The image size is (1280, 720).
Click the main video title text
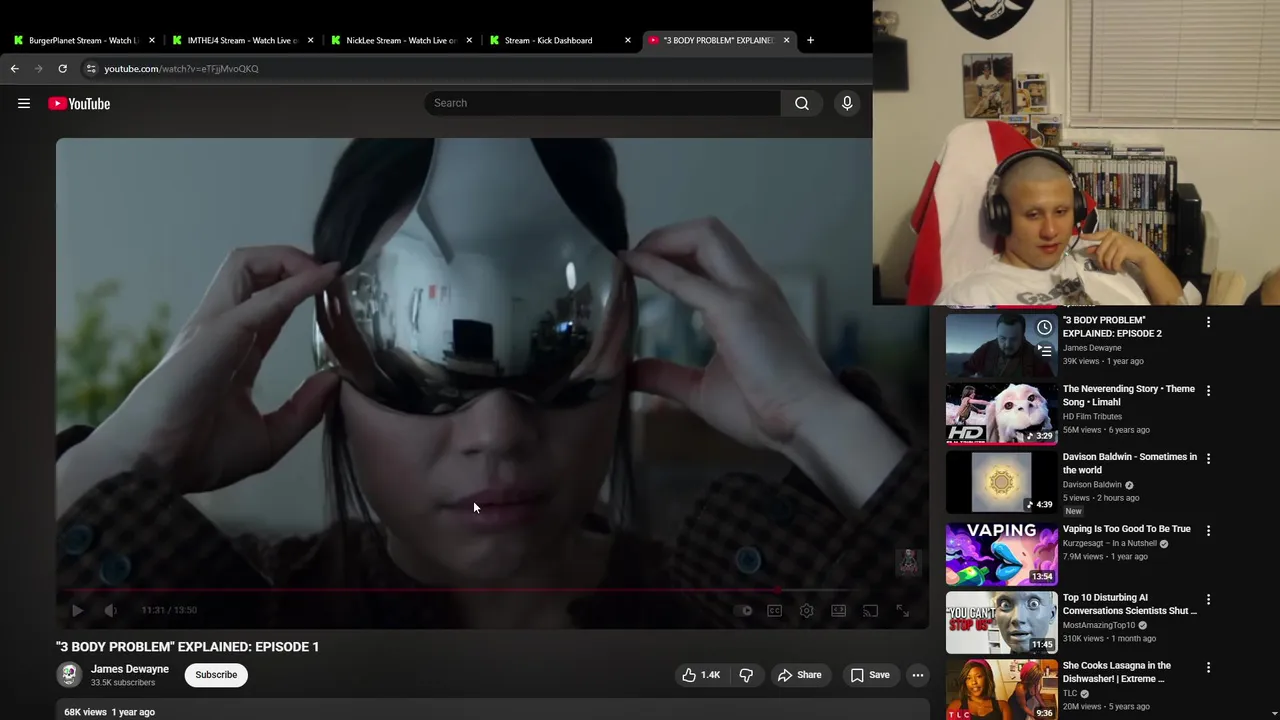point(187,647)
